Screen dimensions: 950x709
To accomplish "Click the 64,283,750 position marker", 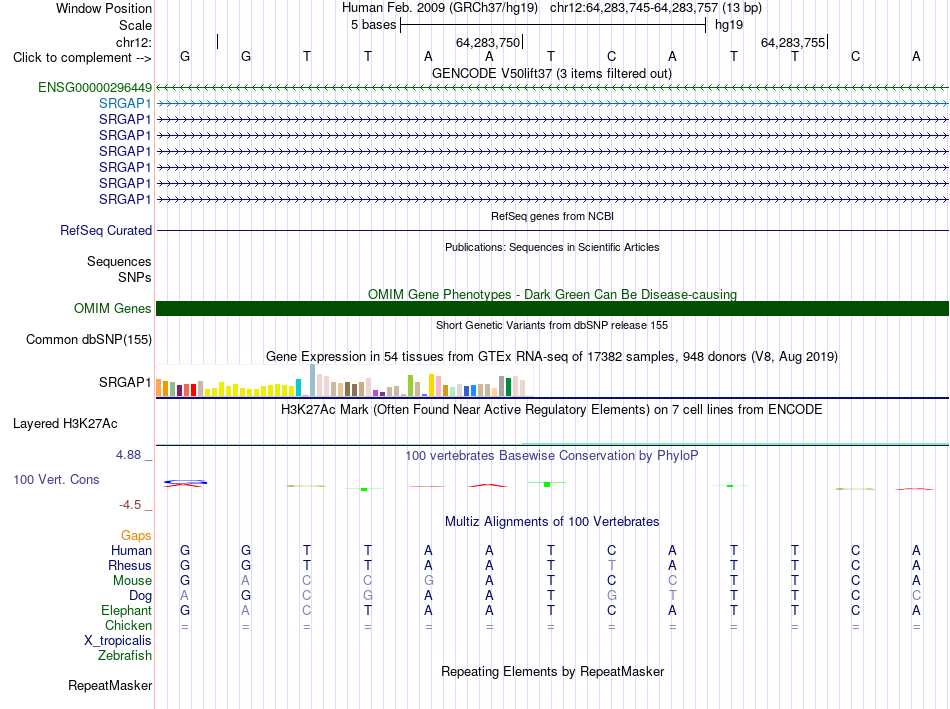I will click(x=490, y=42).
